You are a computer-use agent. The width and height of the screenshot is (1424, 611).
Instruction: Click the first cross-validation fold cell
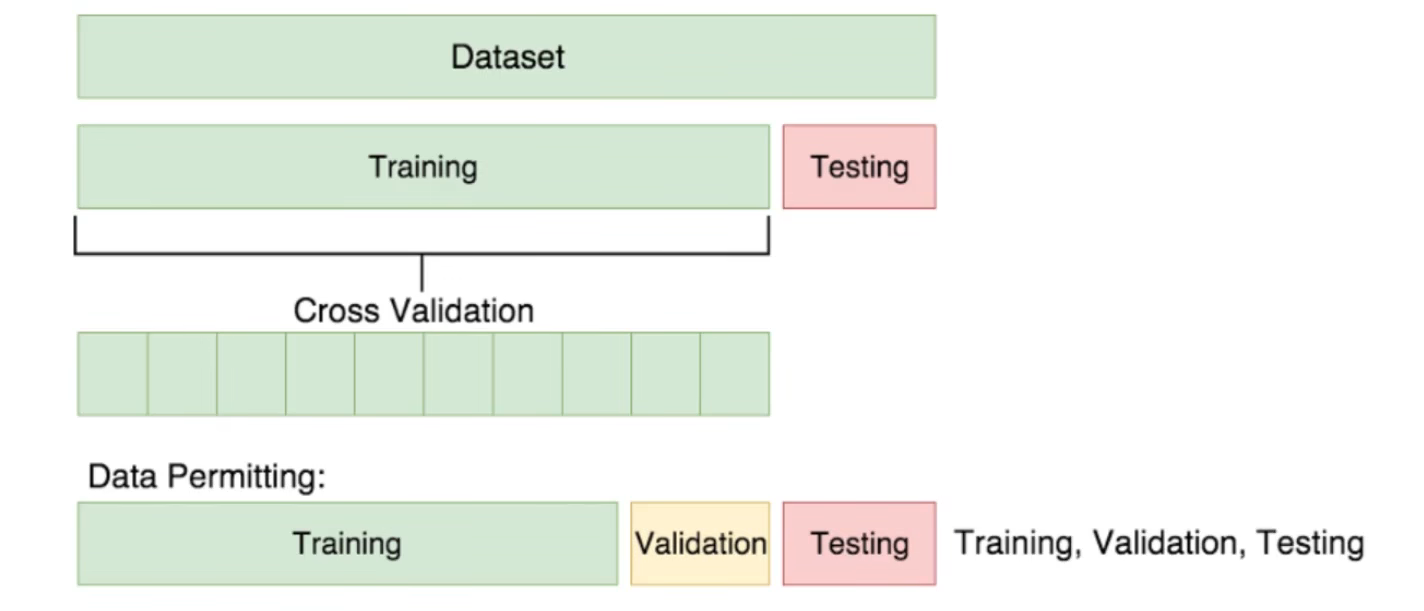[x=113, y=374]
